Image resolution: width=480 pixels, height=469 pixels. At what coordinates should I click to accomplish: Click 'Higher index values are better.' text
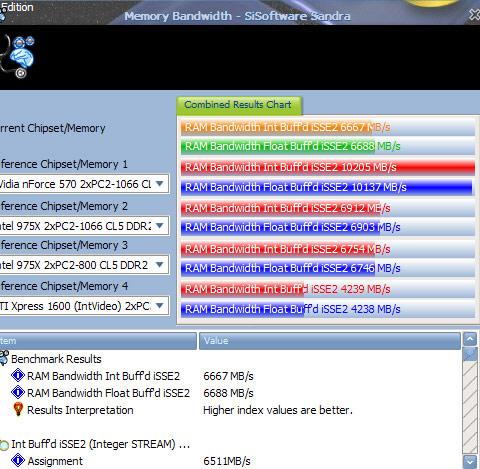pyautogui.click(x=278, y=410)
